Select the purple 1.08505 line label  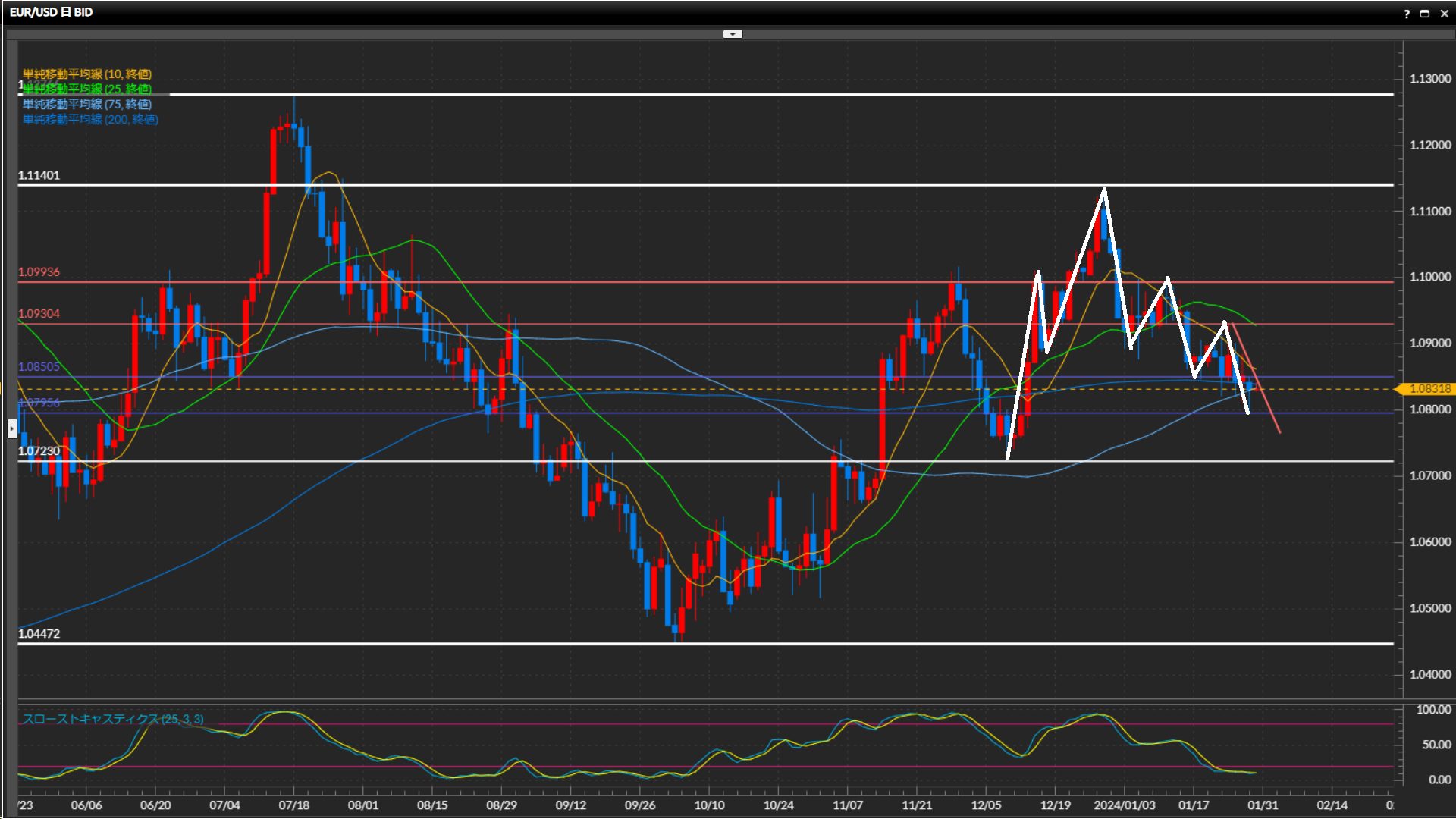click(x=39, y=367)
